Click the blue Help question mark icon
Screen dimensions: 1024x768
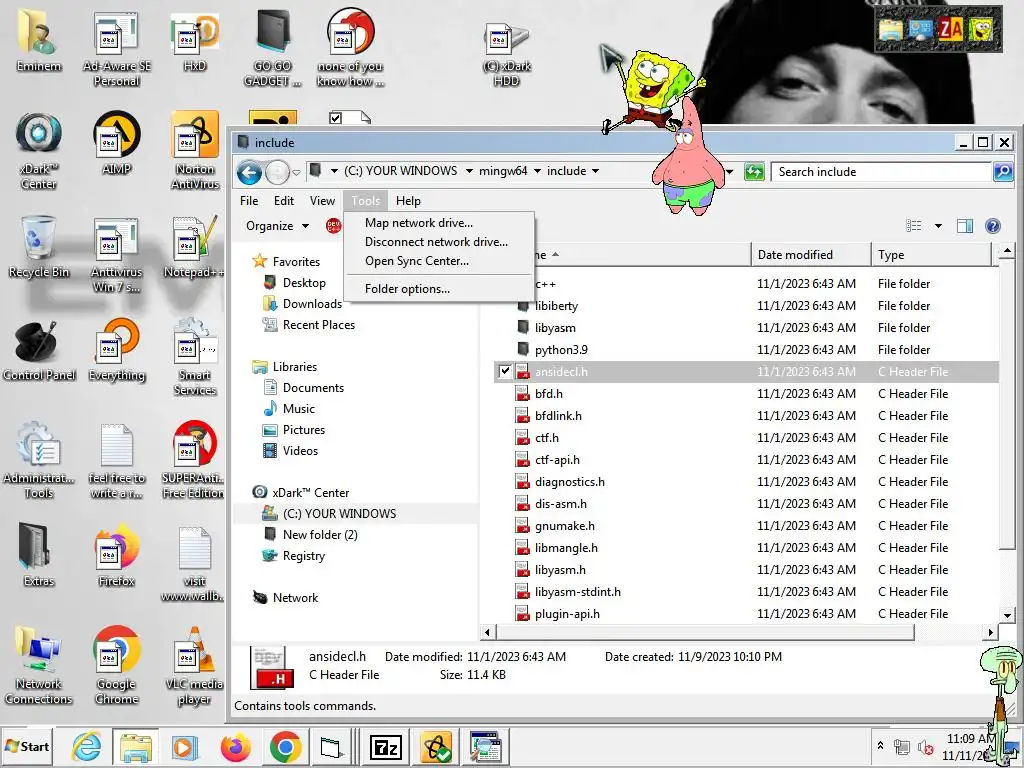(x=993, y=226)
